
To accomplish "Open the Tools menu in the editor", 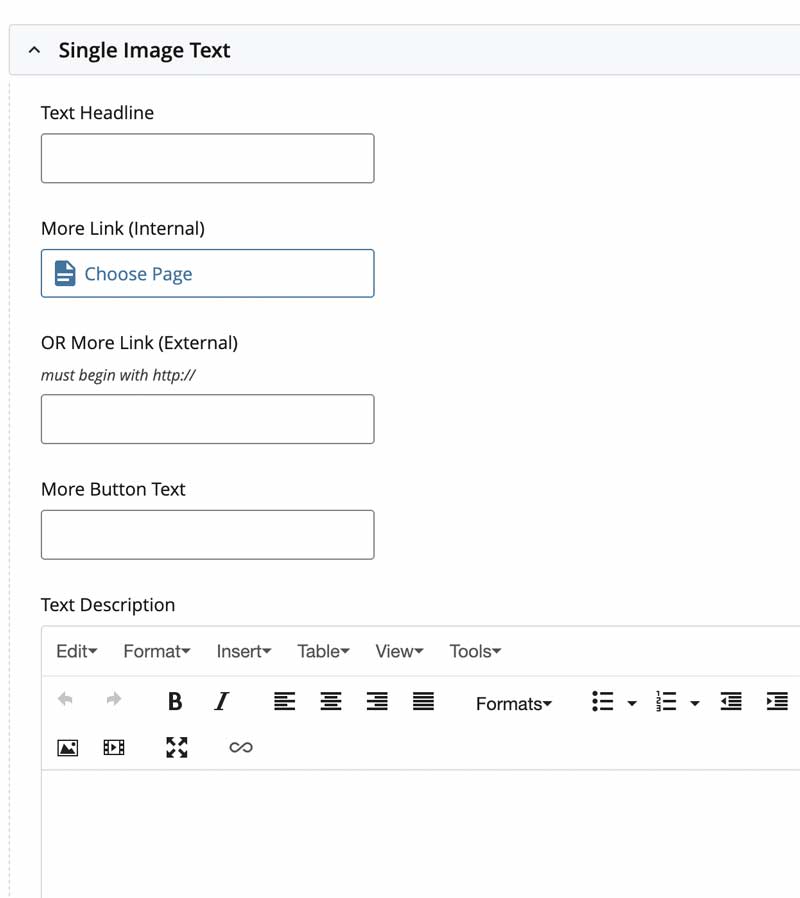I will click(475, 651).
